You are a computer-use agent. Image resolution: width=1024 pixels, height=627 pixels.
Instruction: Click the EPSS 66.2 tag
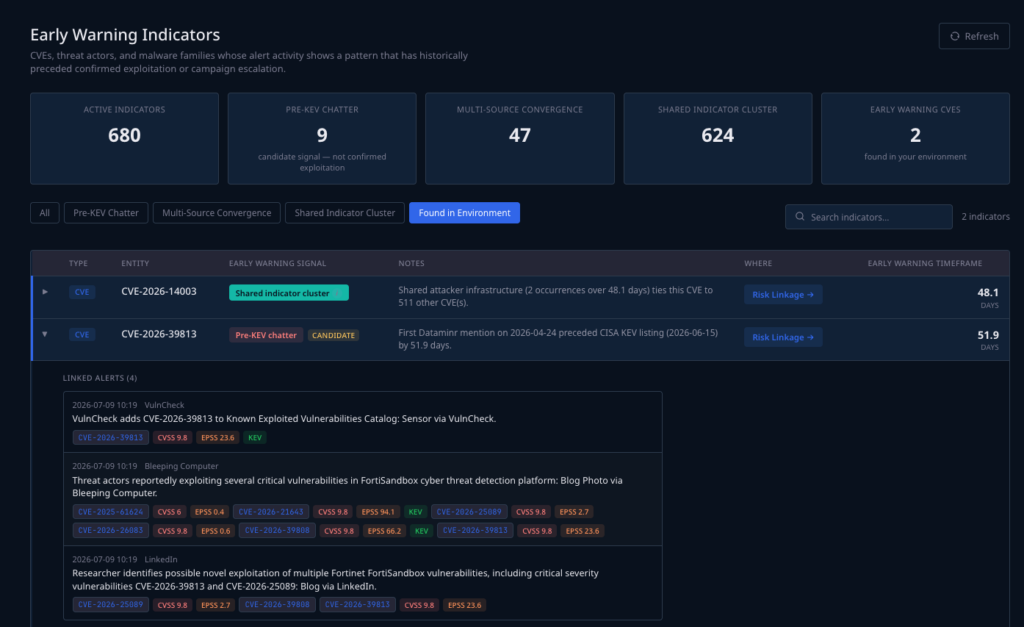click(x=384, y=531)
